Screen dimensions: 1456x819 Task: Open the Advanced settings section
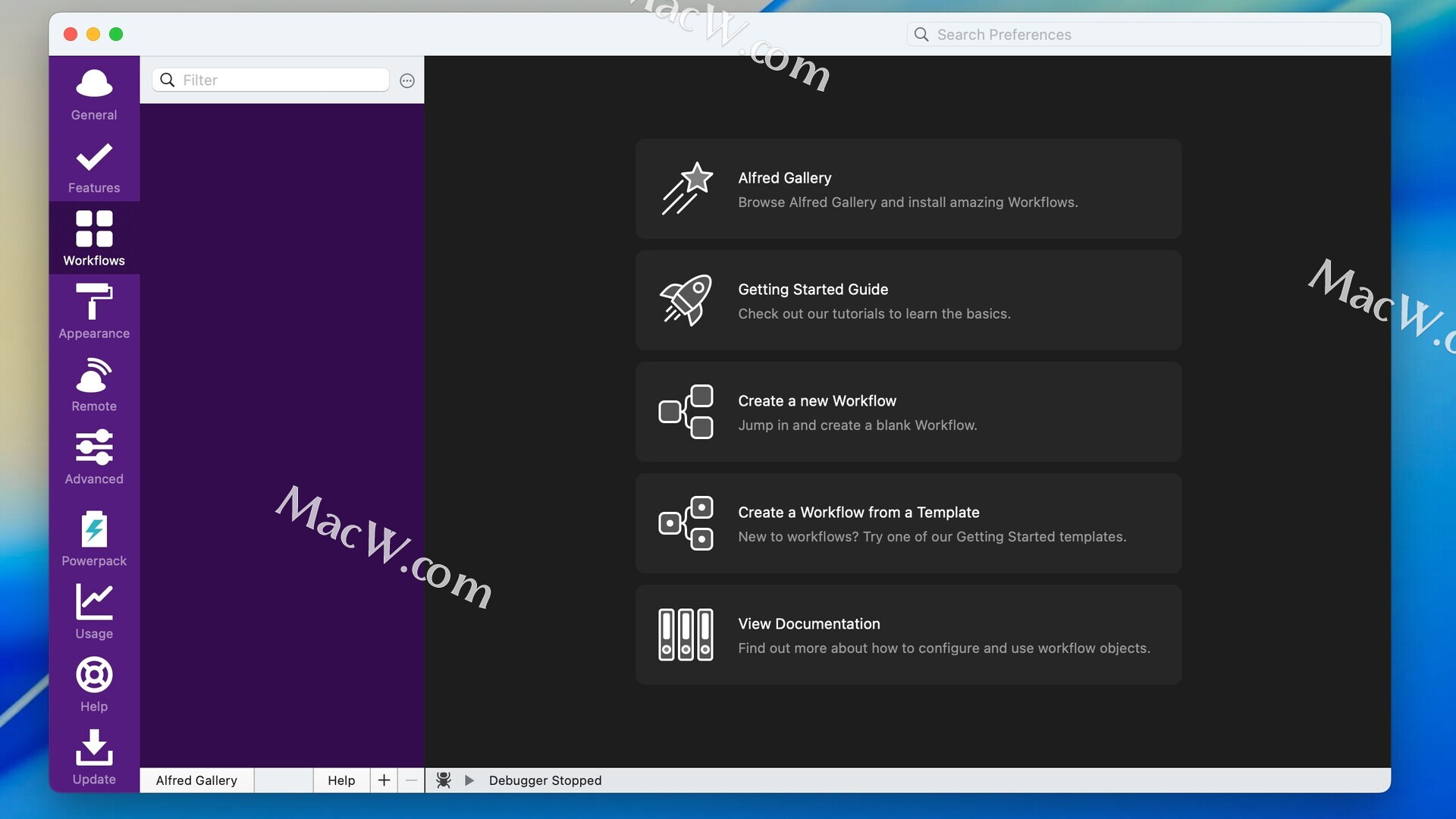point(94,457)
